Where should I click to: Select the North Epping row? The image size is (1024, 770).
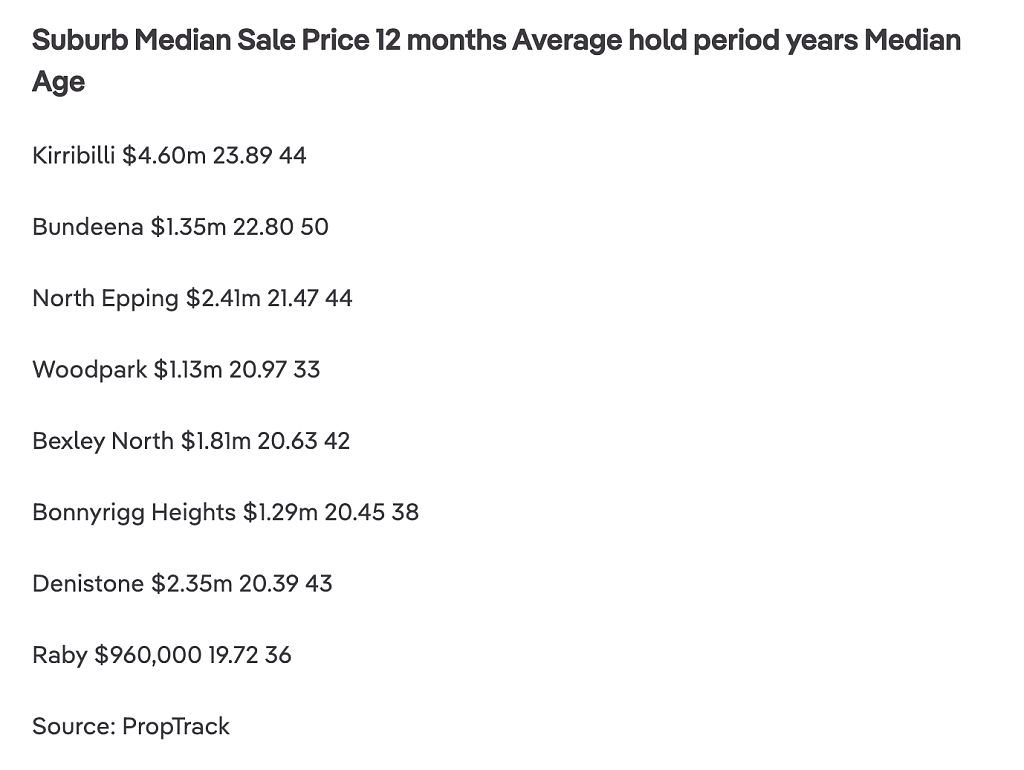pos(192,298)
